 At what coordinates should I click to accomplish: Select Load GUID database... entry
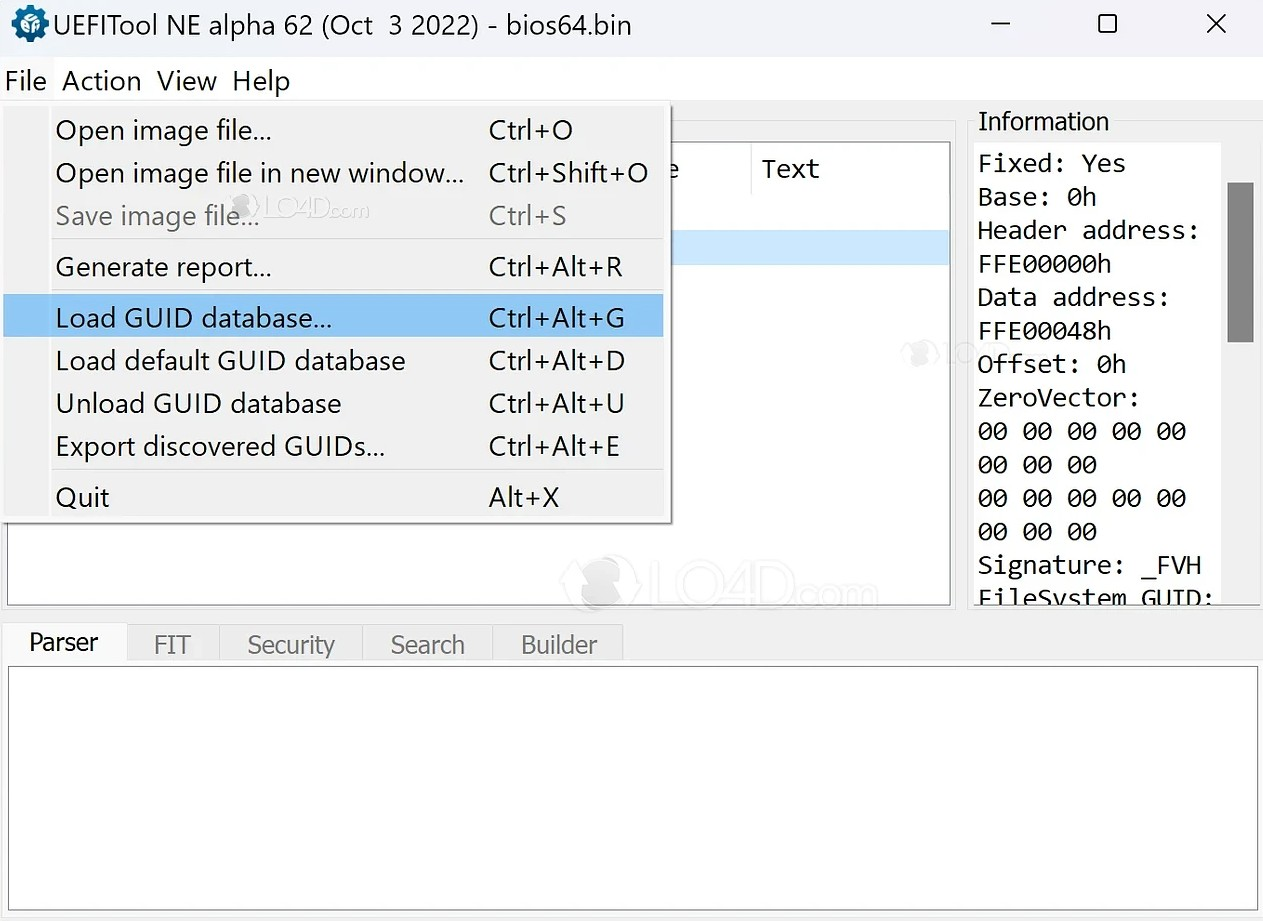point(334,318)
